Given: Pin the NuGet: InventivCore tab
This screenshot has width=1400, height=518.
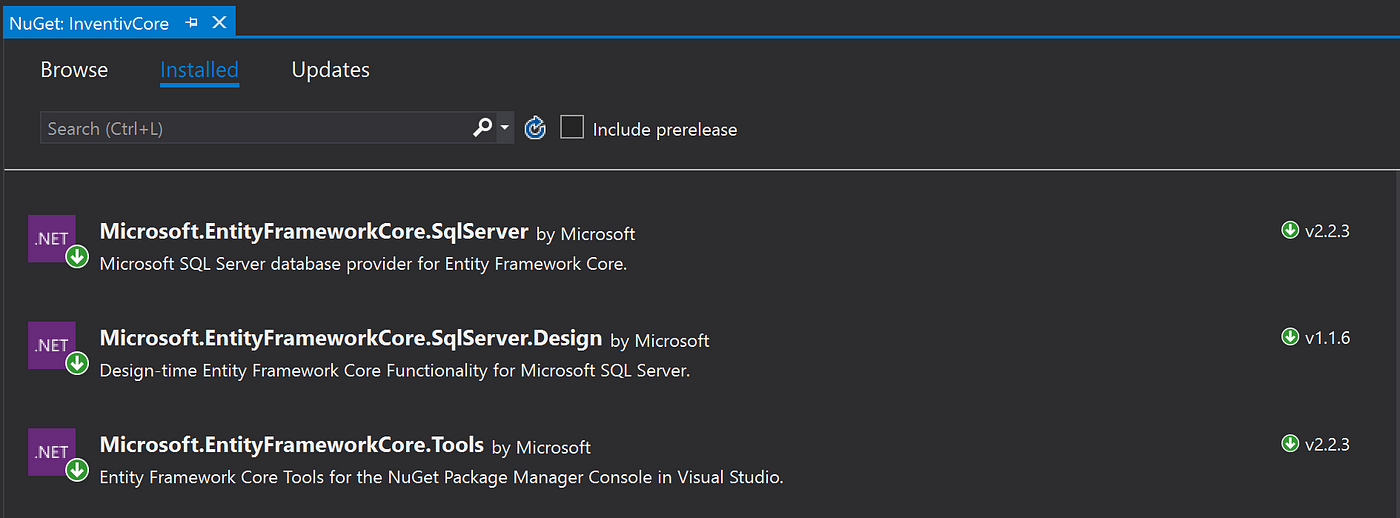Looking at the screenshot, I should pos(192,22).
